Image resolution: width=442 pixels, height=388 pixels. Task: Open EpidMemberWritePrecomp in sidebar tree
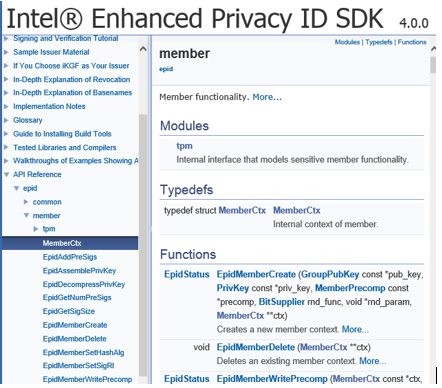[x=87, y=379]
